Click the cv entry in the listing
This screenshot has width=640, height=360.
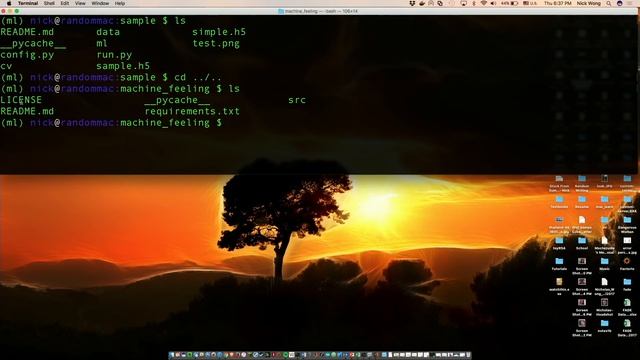(x=6, y=66)
